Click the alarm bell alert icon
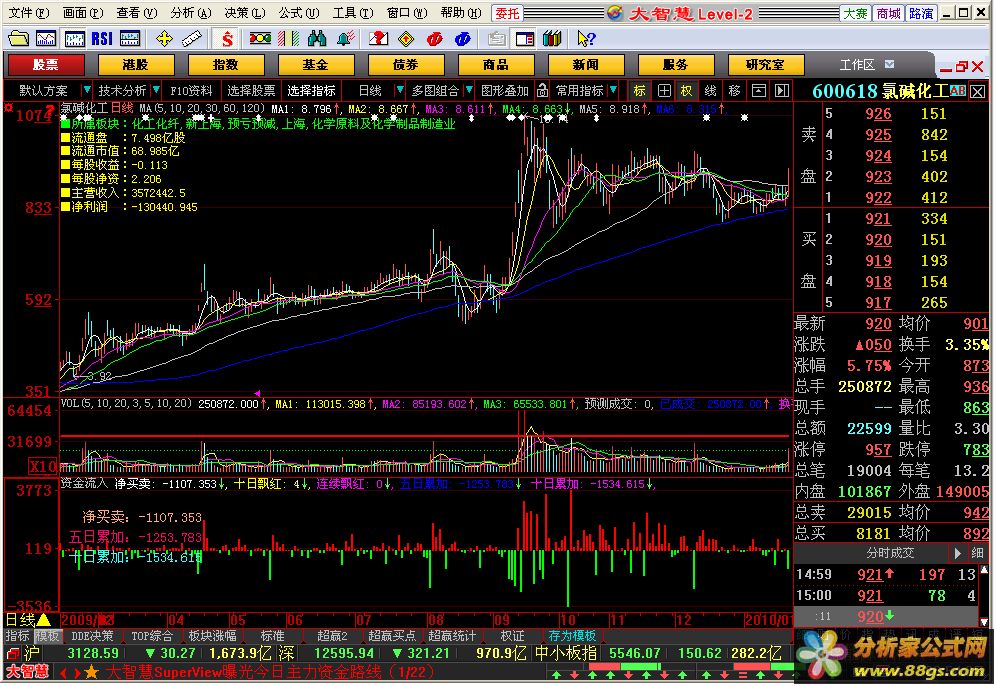This screenshot has width=996, height=686. [345, 39]
